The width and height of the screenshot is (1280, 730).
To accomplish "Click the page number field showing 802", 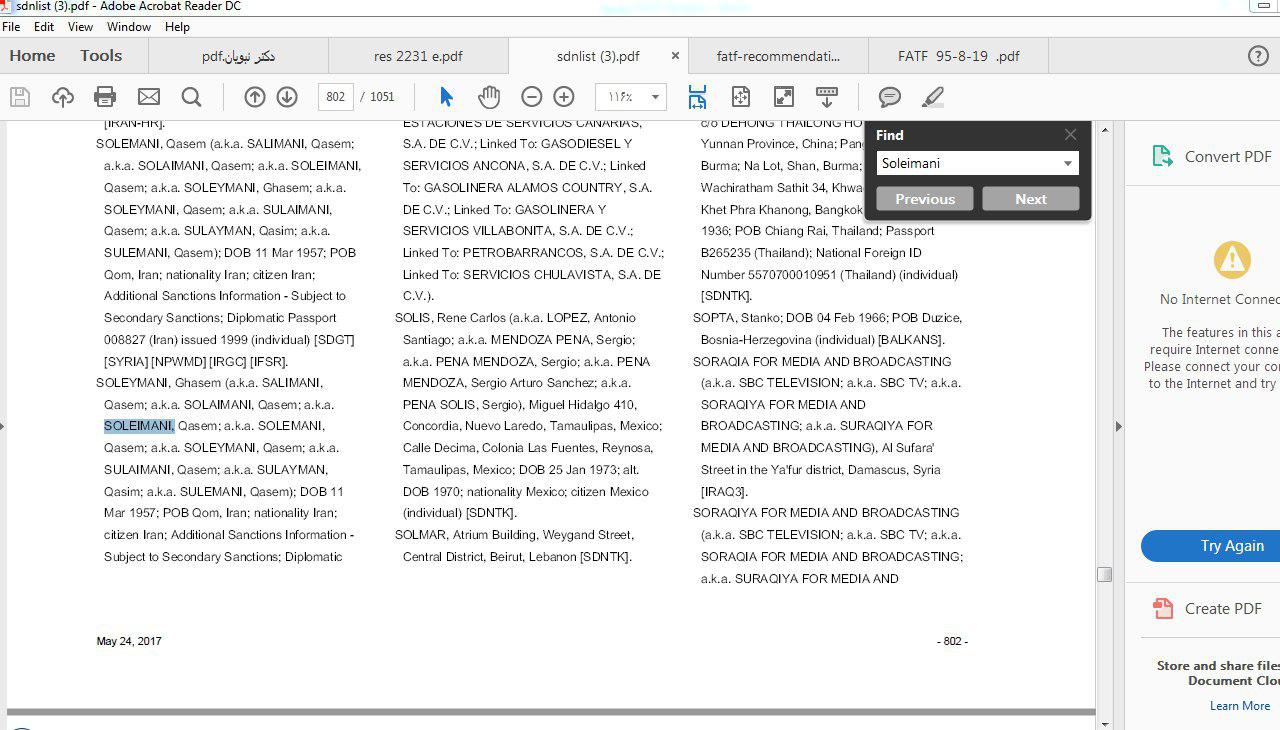I will 336,97.
